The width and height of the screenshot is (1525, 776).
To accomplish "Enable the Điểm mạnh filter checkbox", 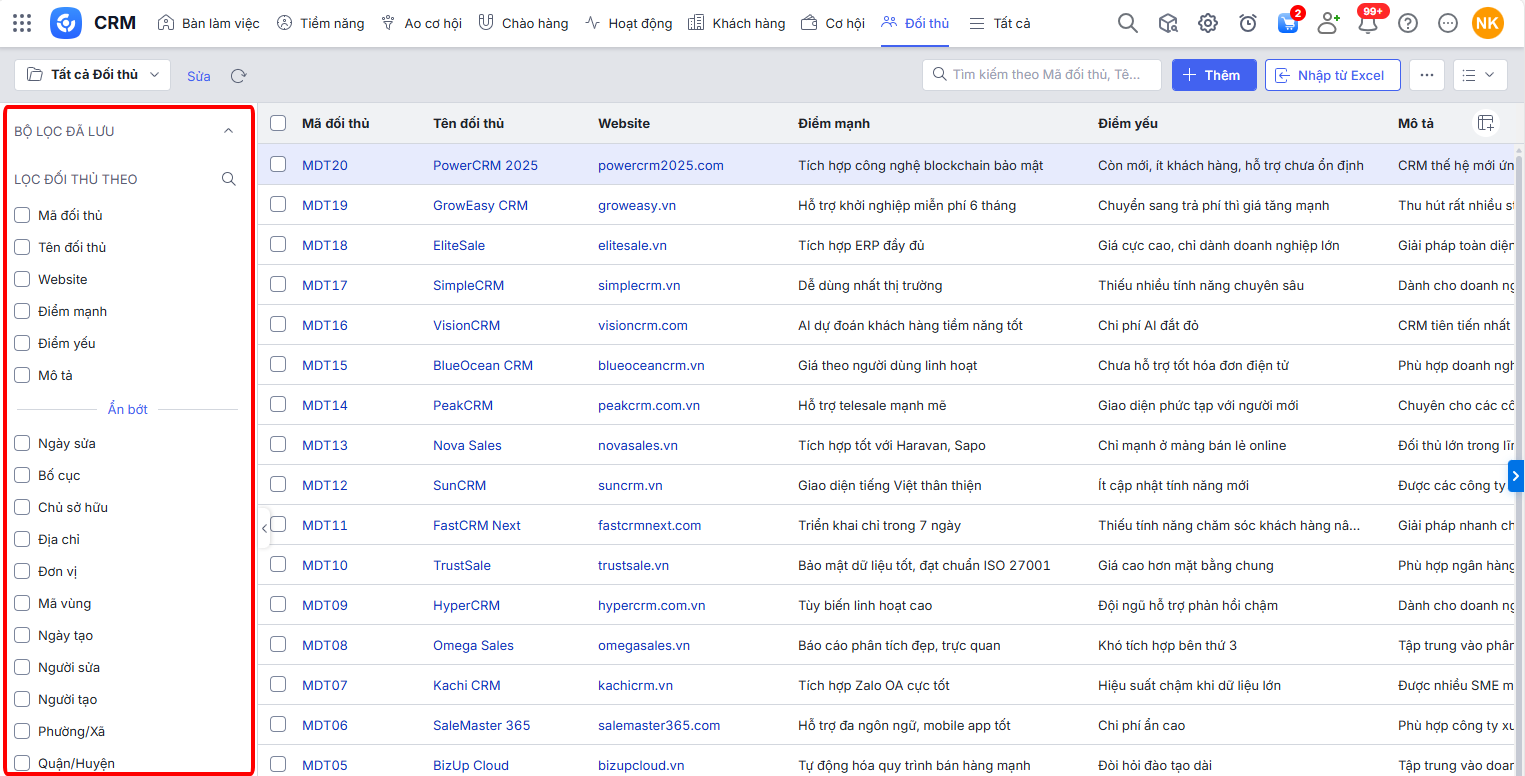I will (x=22, y=311).
